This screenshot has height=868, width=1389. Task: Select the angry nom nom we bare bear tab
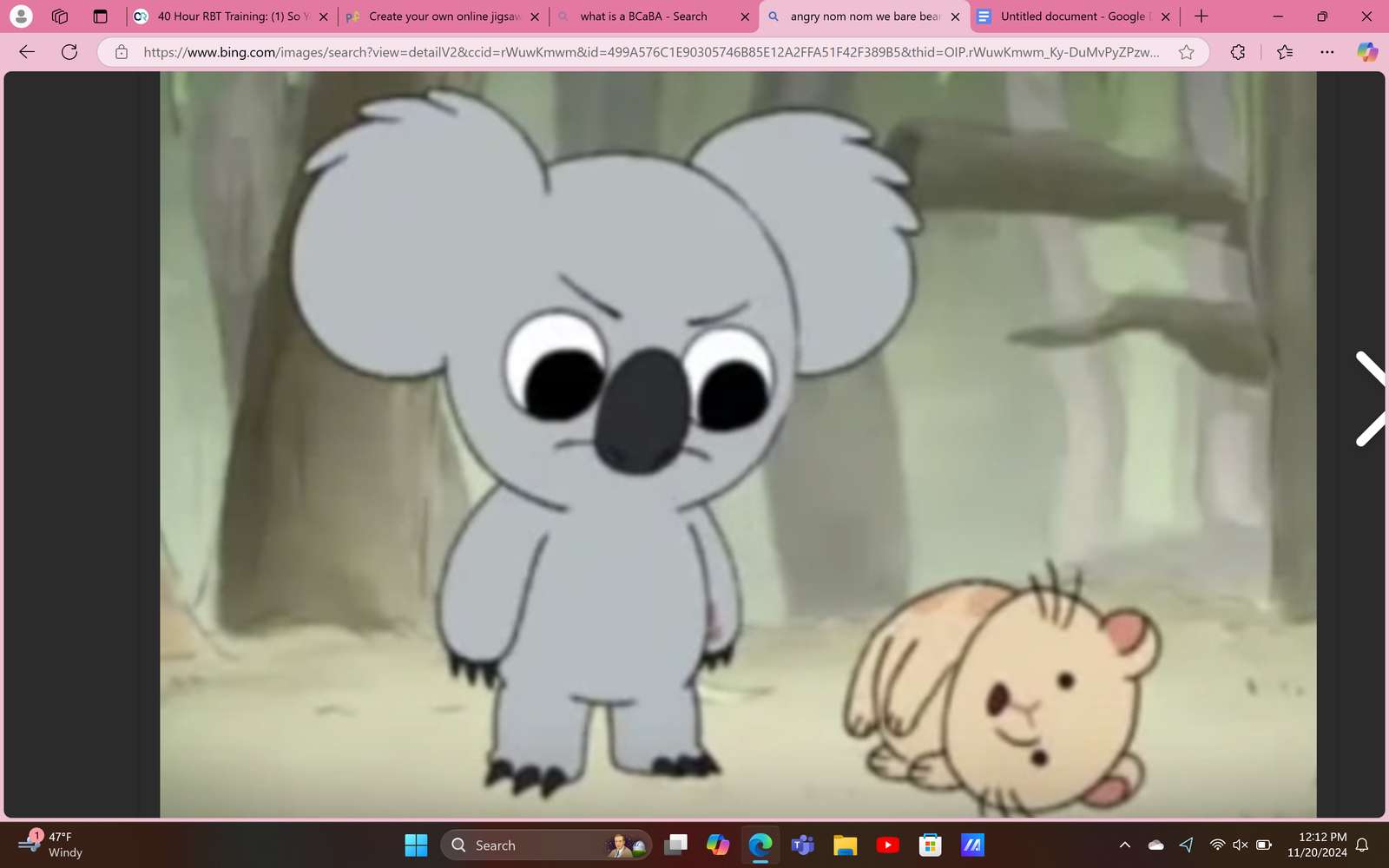click(x=864, y=16)
